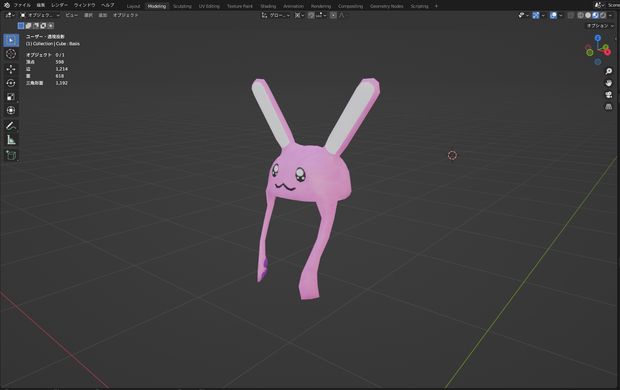620x390 pixels.
Task: Toggle proportional editing button
Action: [333, 15]
